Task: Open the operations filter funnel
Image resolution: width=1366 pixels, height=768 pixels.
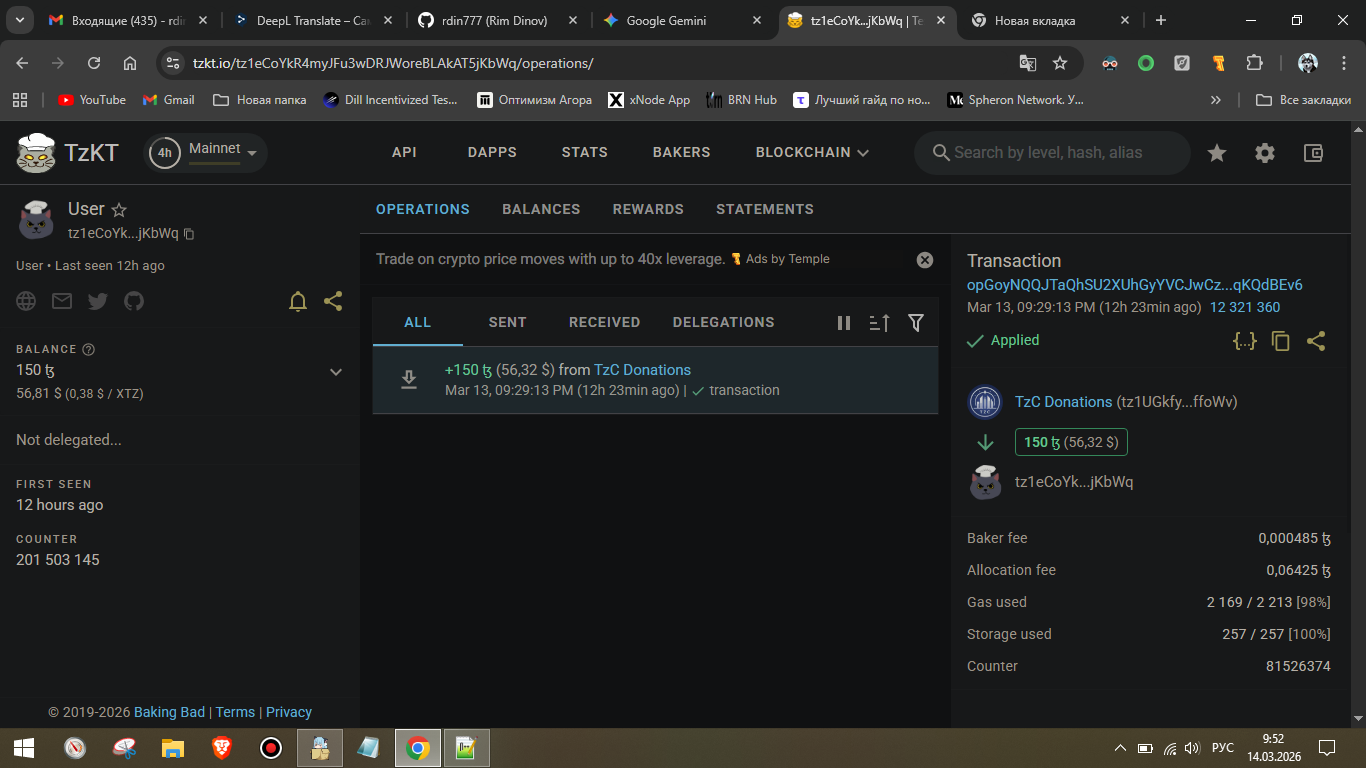Action: click(x=916, y=323)
